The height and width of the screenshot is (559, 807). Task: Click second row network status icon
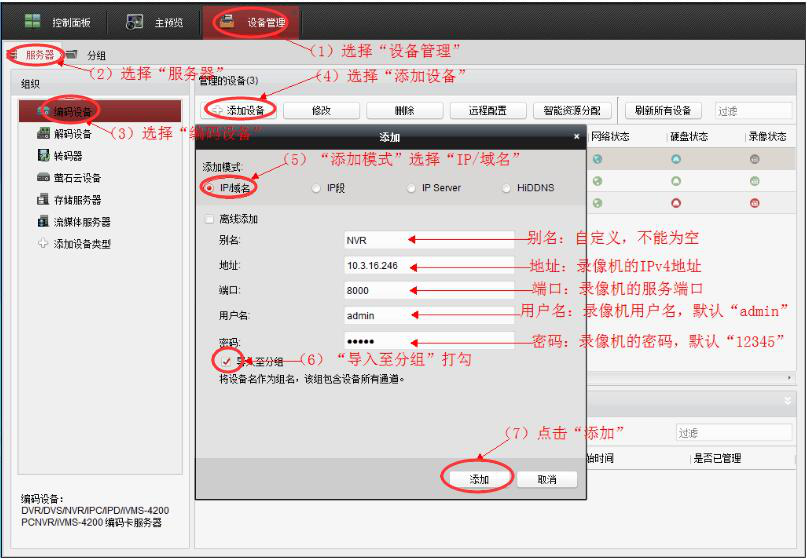click(x=597, y=181)
